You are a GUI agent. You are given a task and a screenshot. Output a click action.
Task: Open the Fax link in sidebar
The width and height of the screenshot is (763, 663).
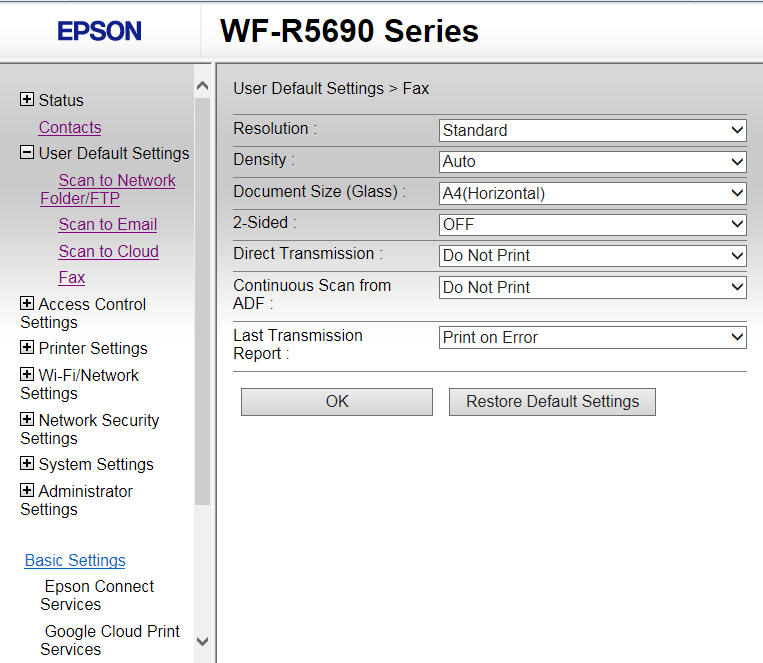[x=72, y=277]
